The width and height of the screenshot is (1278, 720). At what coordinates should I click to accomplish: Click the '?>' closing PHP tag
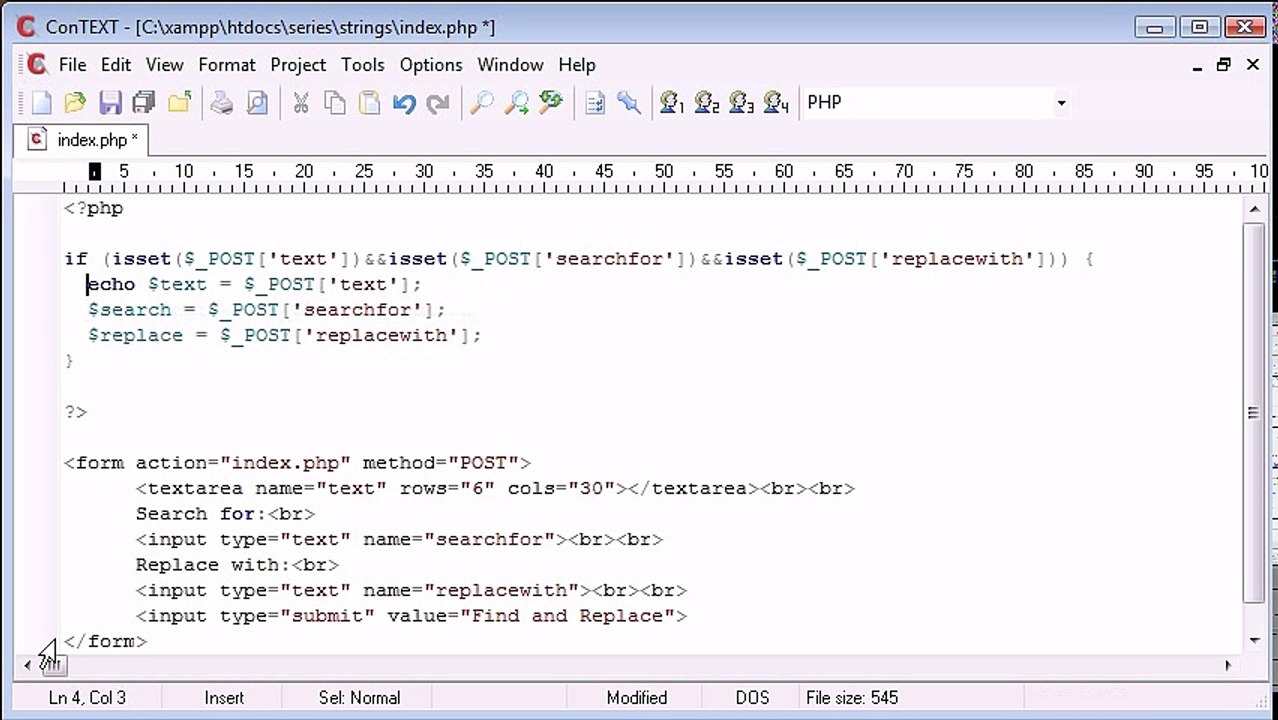point(75,412)
